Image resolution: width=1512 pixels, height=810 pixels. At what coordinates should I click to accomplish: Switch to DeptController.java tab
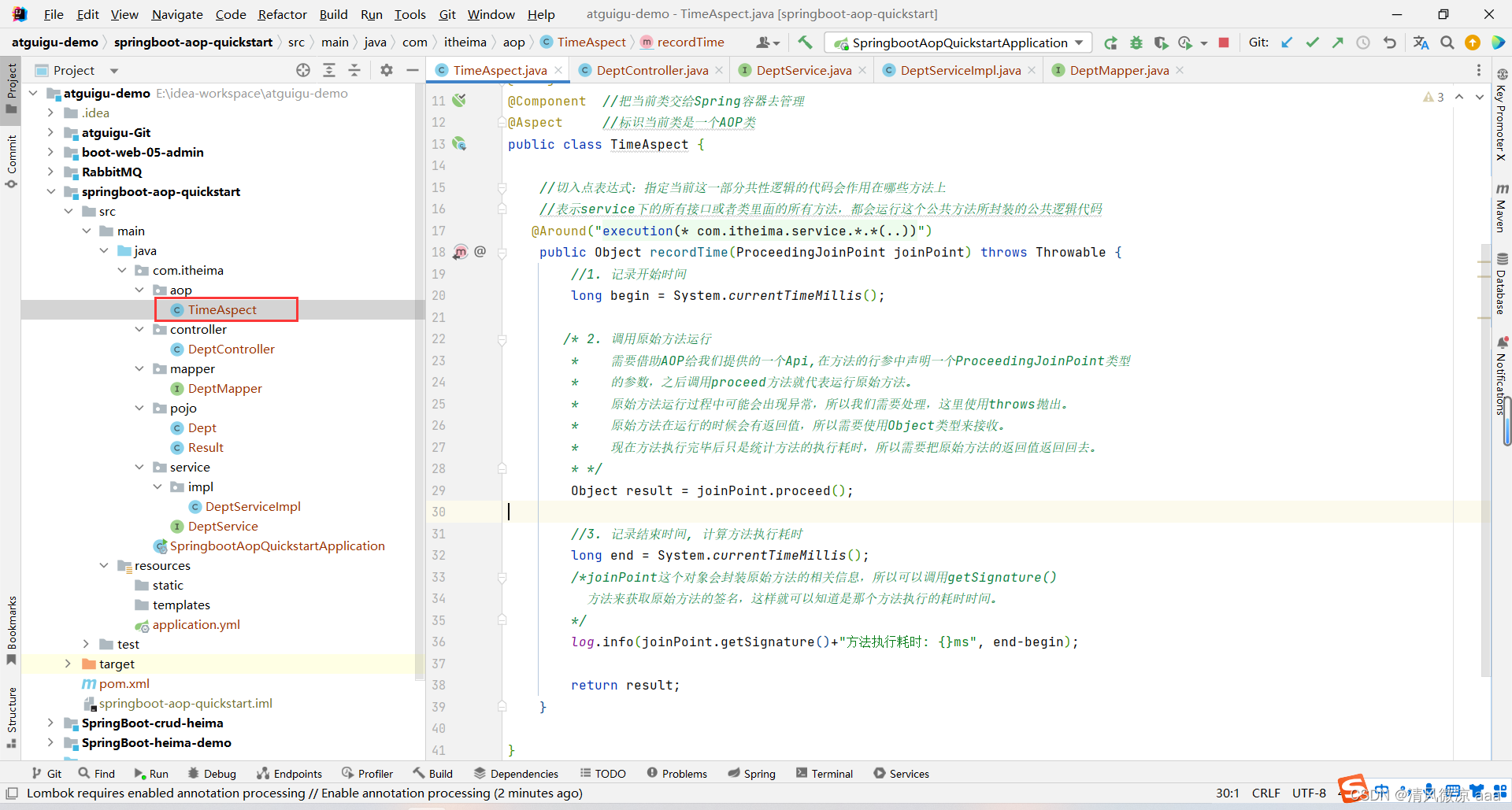click(652, 70)
